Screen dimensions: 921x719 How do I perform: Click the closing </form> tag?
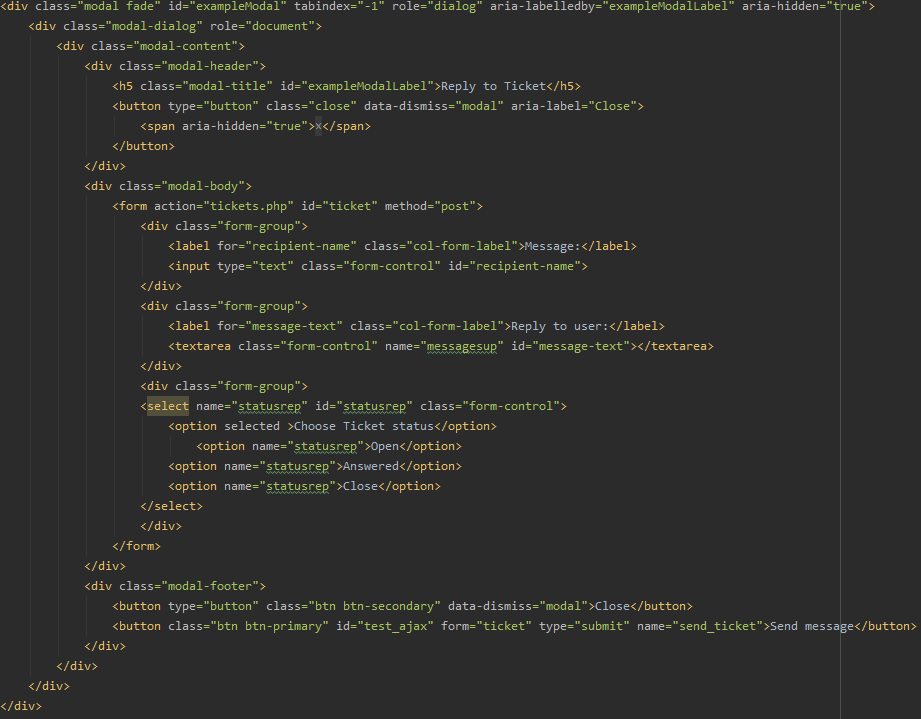pyautogui.click(x=136, y=546)
